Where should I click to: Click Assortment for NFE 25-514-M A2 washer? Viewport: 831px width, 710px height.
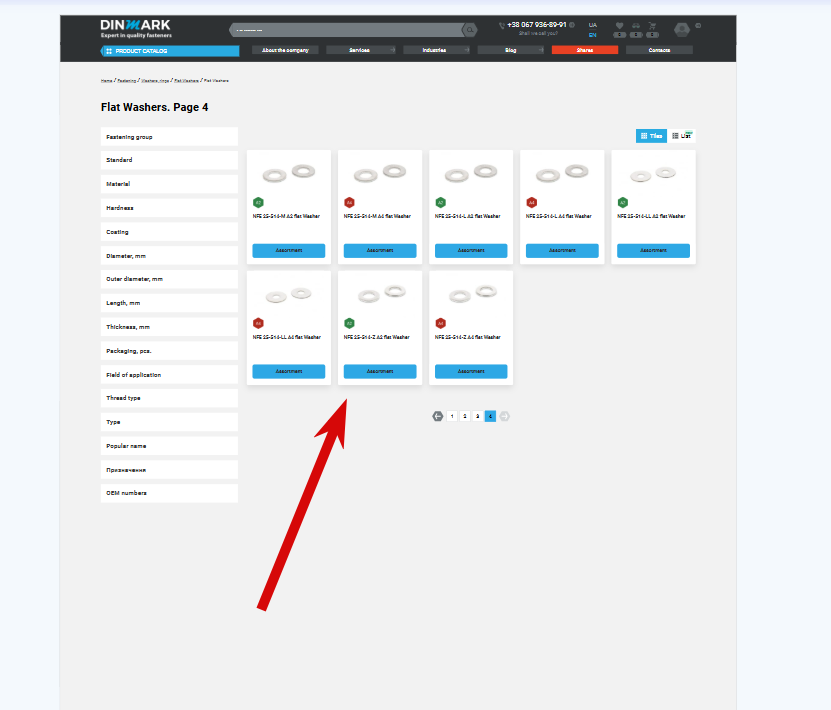(289, 251)
